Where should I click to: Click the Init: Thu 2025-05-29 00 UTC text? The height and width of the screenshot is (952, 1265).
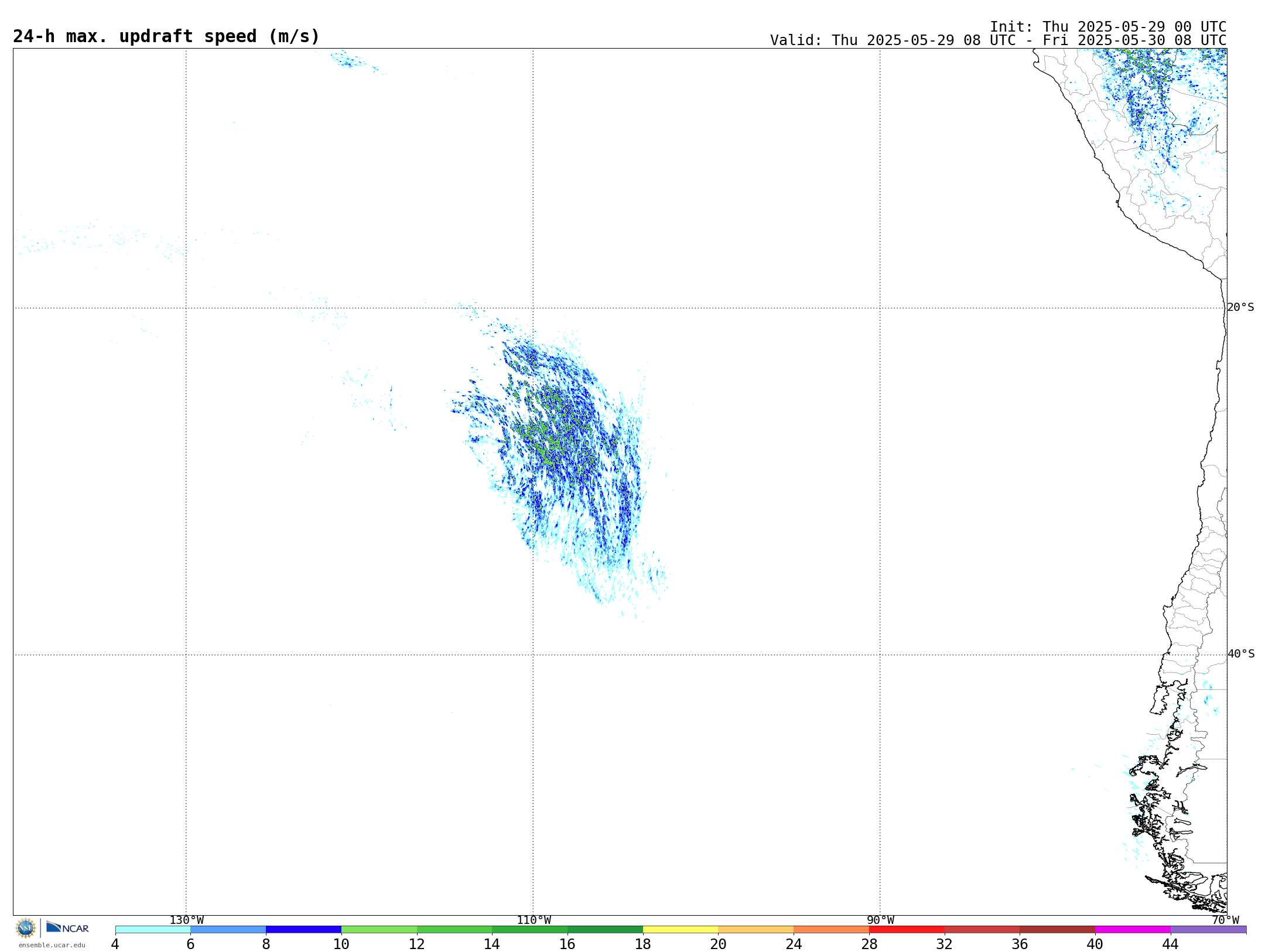1108,27
